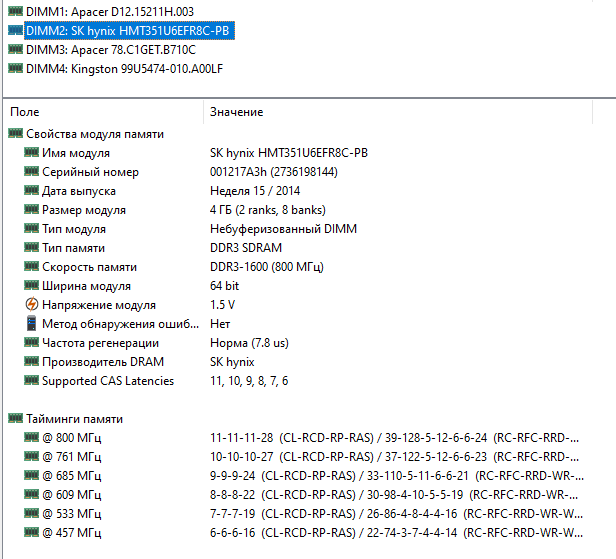
Task: Select DIMM3: Apacer 78.C1GET.B710C entry
Action: pyautogui.click(x=111, y=50)
